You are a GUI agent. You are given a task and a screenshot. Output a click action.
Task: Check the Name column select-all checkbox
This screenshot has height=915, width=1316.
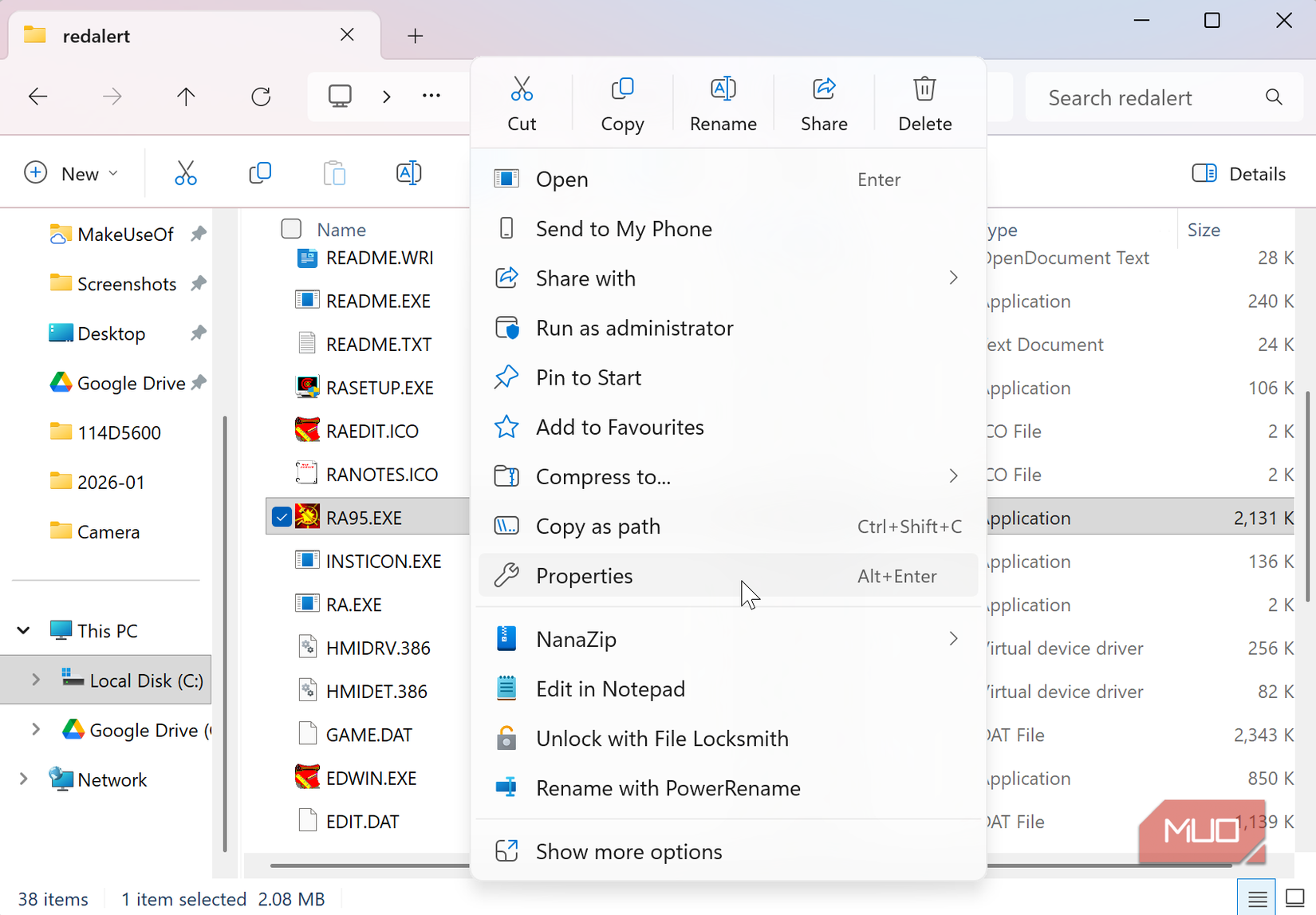click(x=290, y=229)
